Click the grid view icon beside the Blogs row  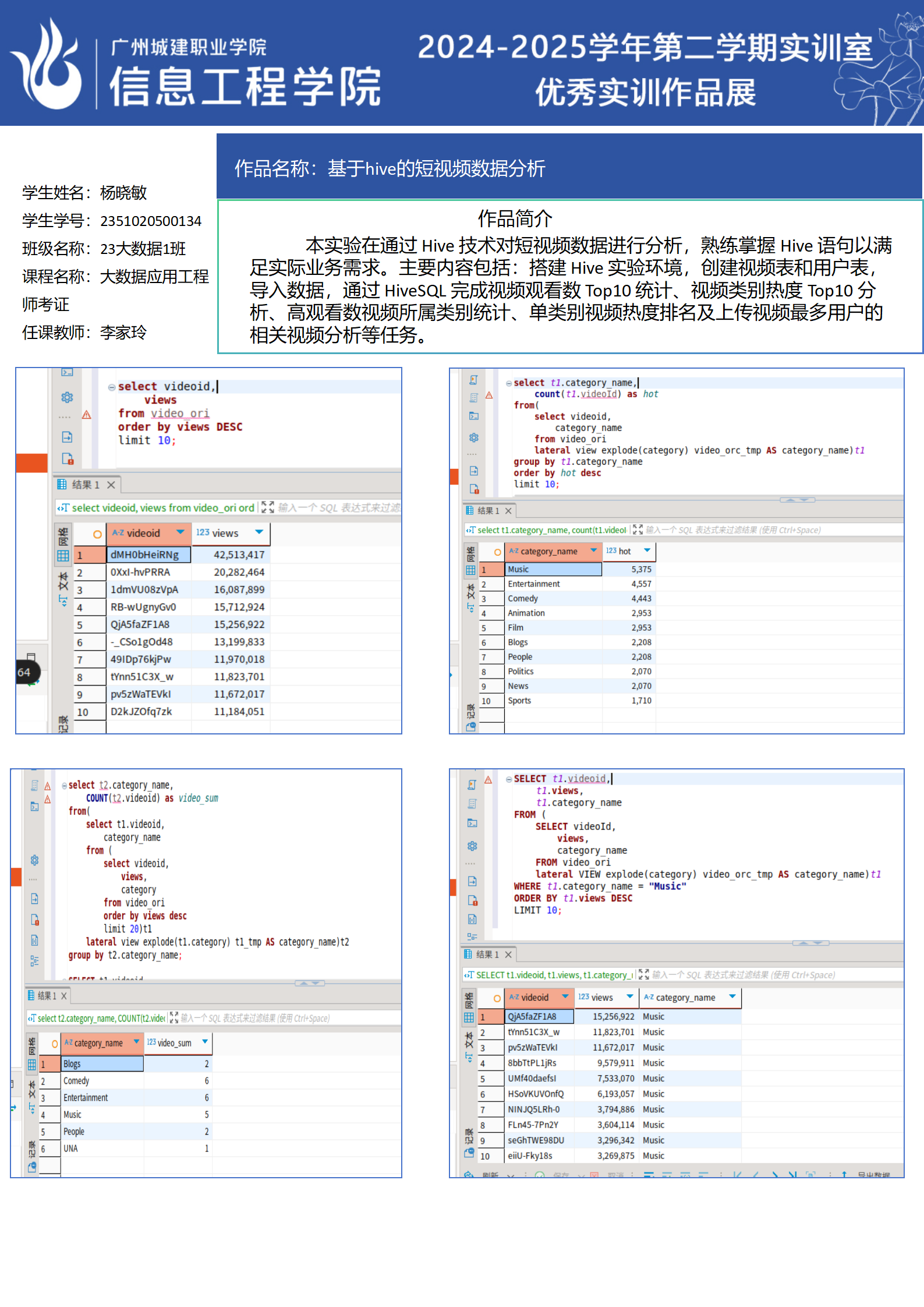pos(32,1065)
